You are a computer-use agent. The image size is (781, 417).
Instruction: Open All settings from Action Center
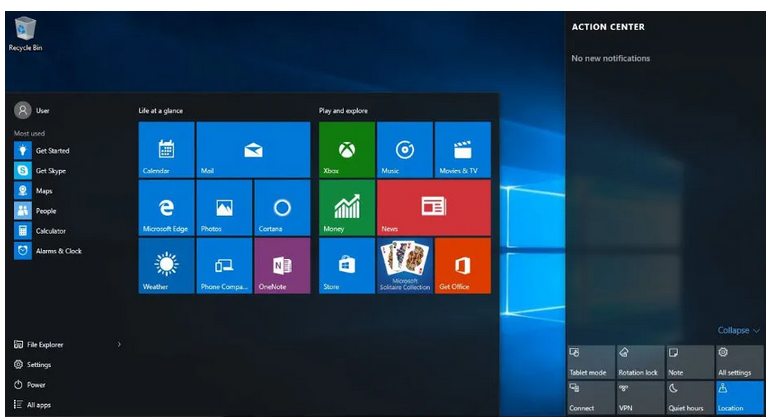pyautogui.click(x=740, y=362)
